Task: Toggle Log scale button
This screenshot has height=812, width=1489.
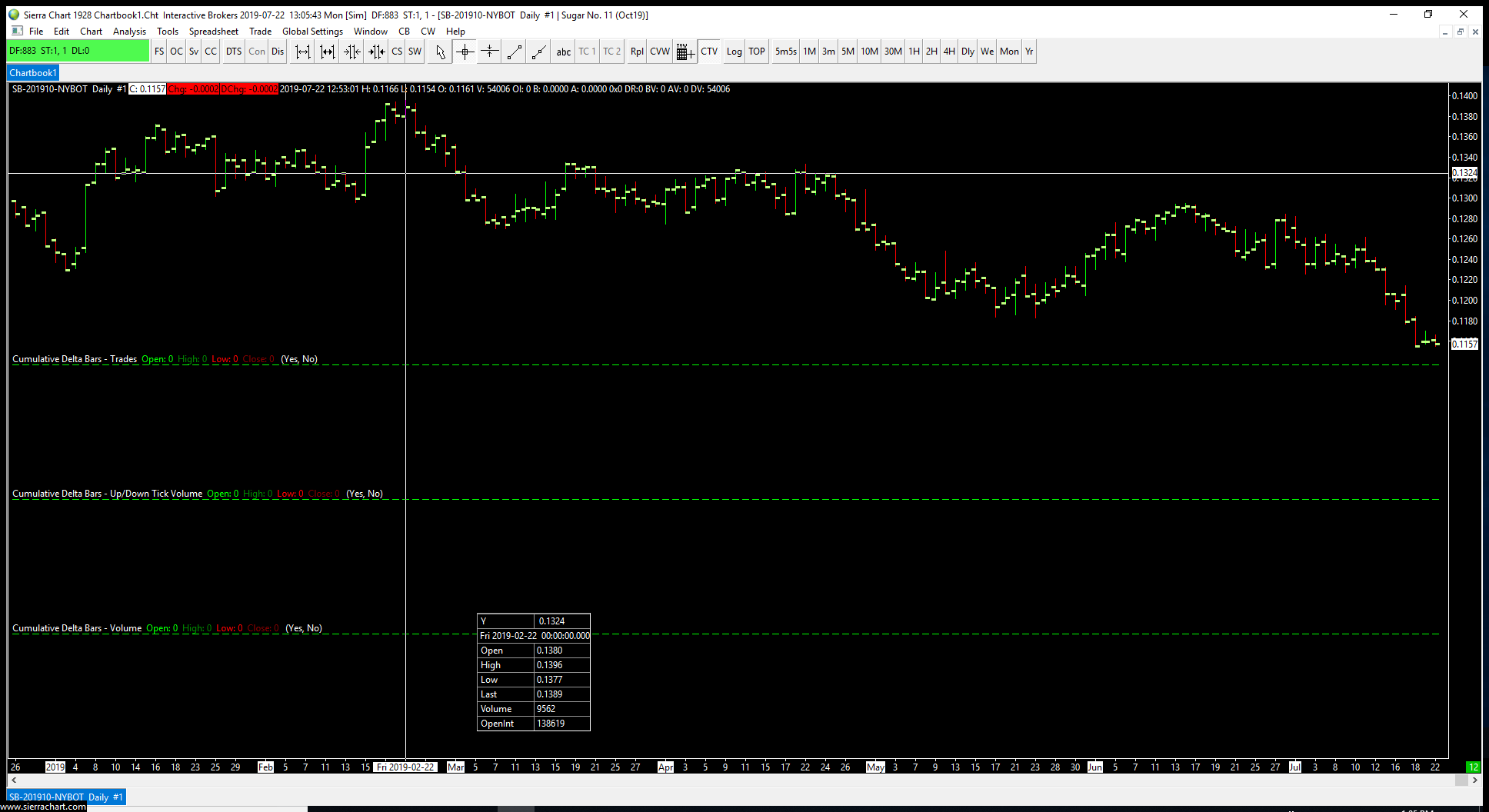Action: pos(735,52)
